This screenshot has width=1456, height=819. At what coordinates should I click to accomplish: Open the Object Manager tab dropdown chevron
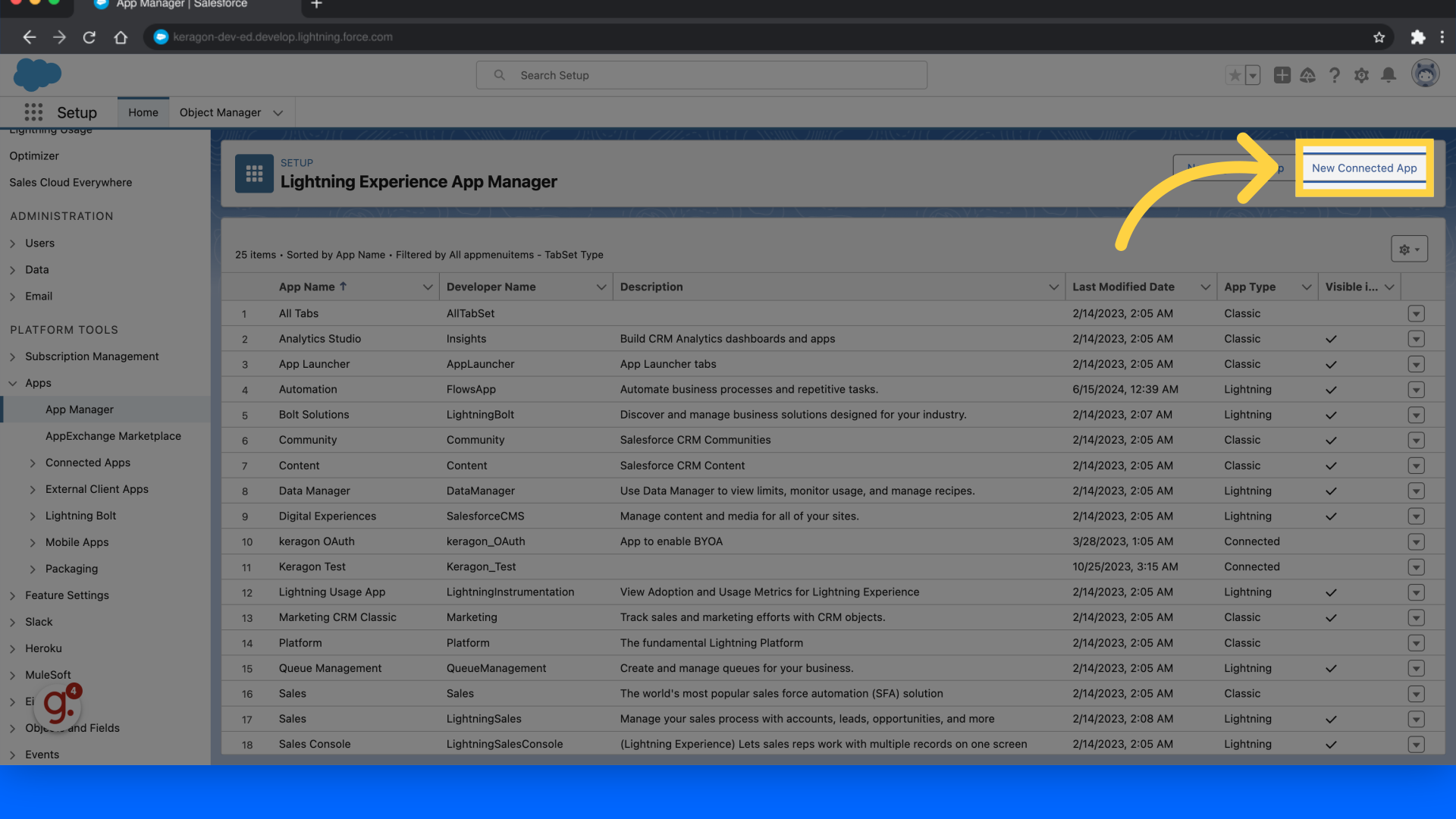pos(278,113)
